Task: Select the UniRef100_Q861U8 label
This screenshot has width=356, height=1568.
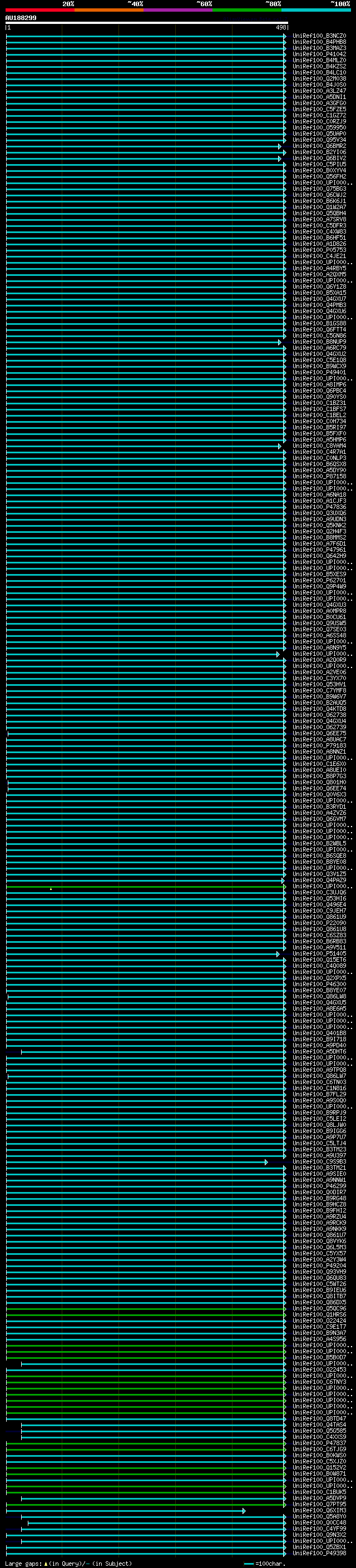Action: (x=319, y=929)
